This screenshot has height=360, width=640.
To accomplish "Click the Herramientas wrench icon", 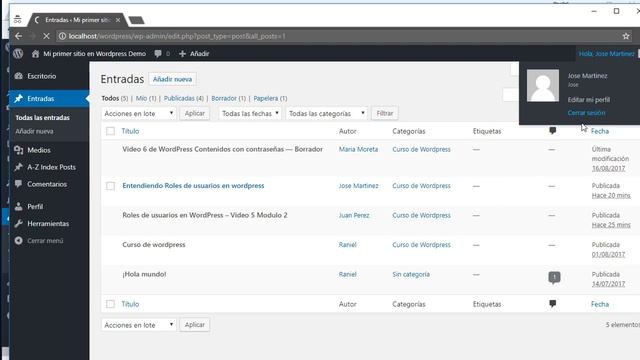I will tap(19, 224).
